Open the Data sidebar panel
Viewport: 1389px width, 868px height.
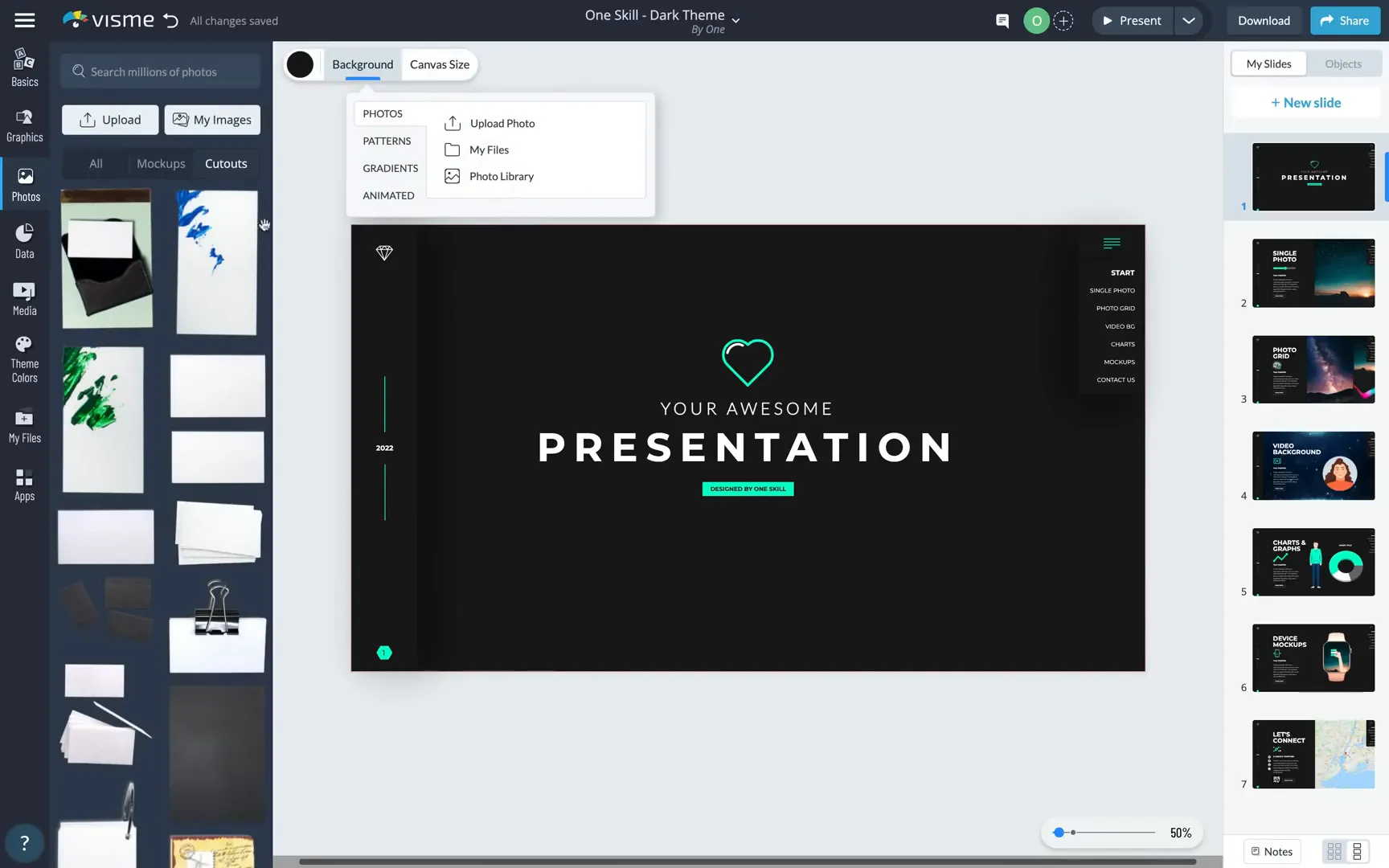[25, 241]
